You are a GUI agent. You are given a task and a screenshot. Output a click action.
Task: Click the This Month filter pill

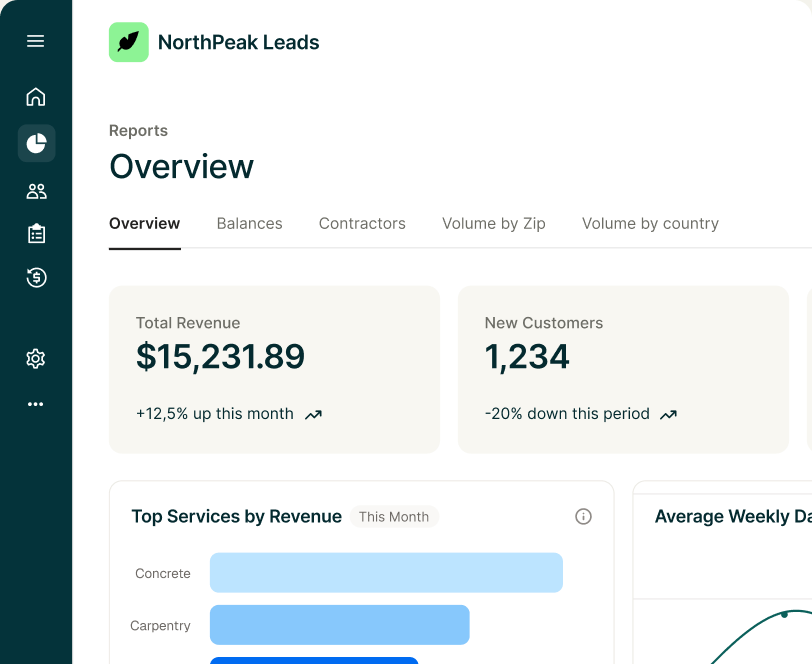pos(394,517)
